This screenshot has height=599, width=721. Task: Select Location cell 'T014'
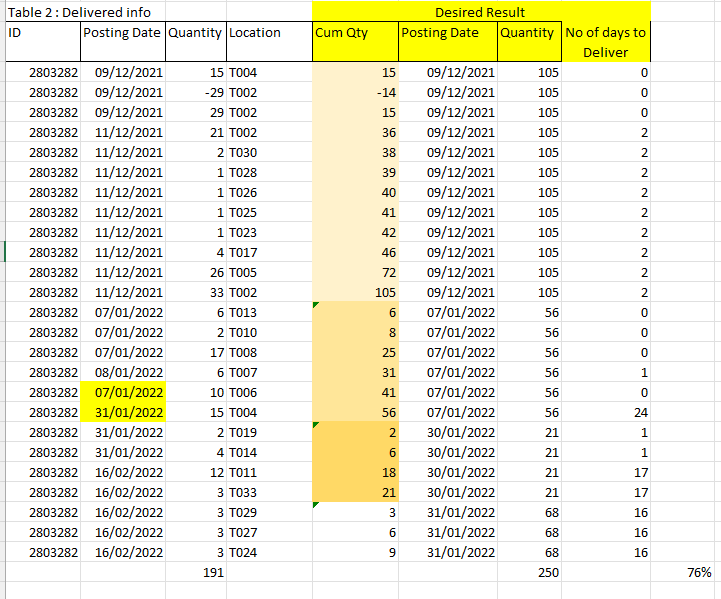[269, 452]
